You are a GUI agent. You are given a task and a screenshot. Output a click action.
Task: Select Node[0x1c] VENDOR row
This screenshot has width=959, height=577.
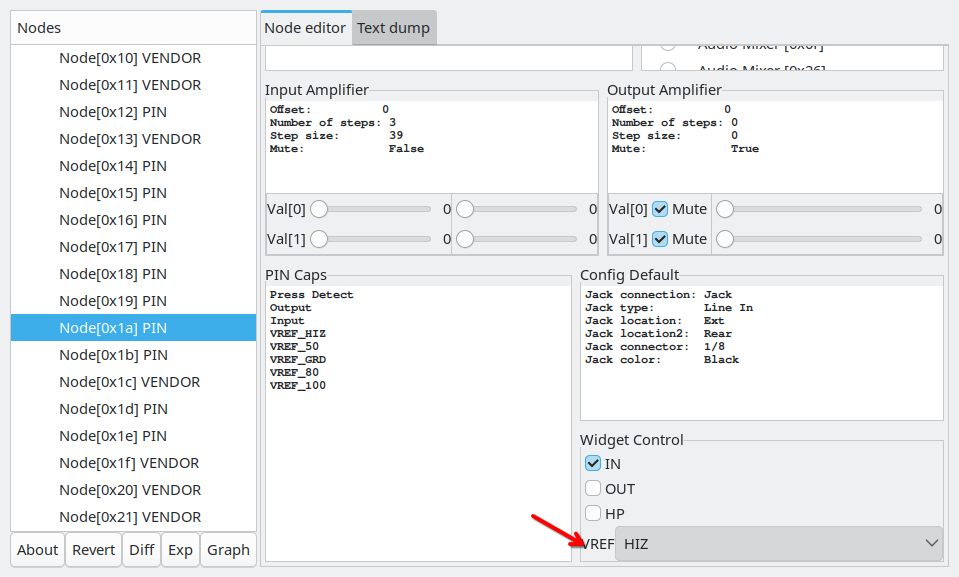[x=133, y=382]
